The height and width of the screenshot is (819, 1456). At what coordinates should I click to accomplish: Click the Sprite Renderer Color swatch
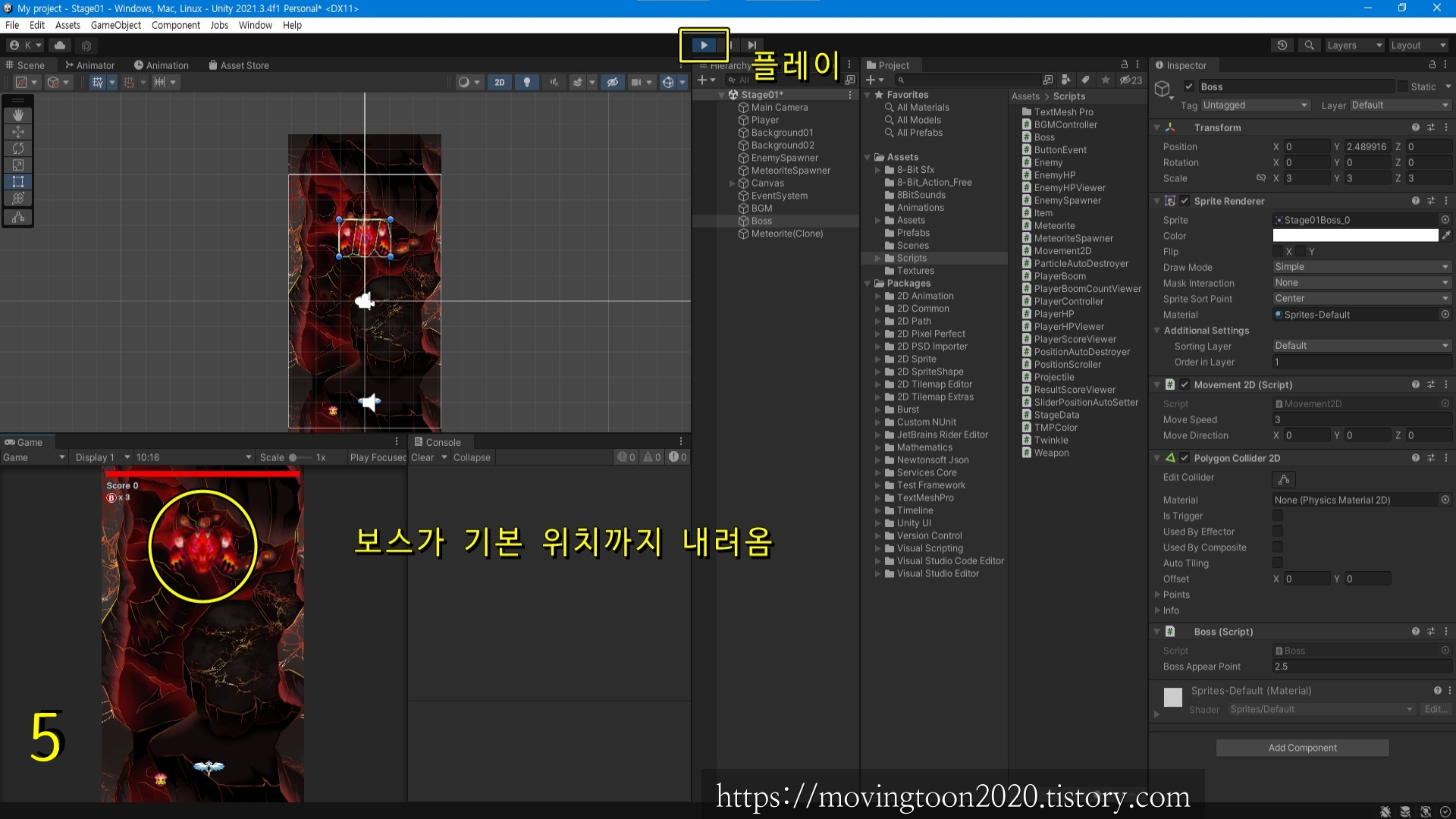[x=1355, y=236]
